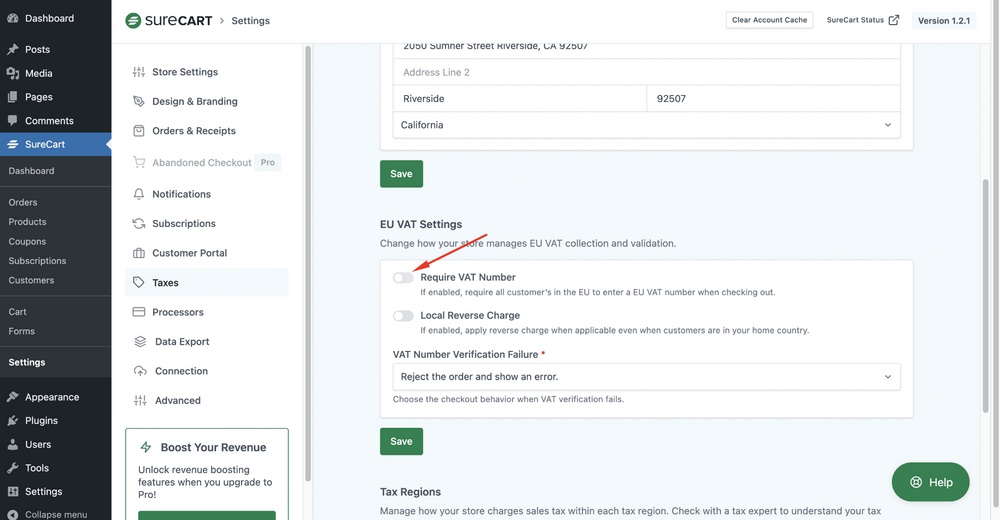
Task: Click the Customer Portal briefcase icon
Action: pos(138,253)
